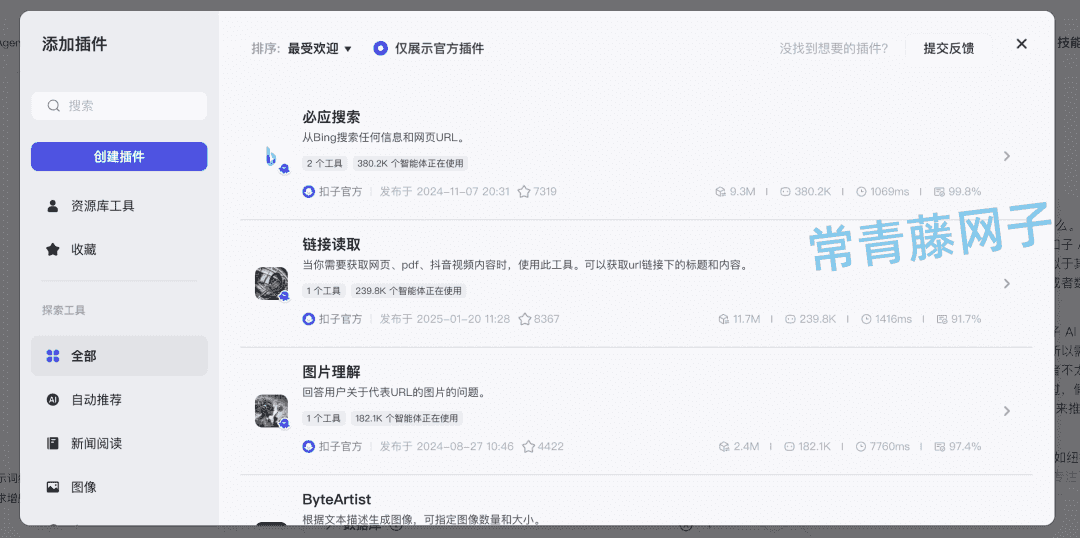Screen dimensions: 1080x538
Task: Close the 添加插件 dialog
Action: click(1021, 44)
